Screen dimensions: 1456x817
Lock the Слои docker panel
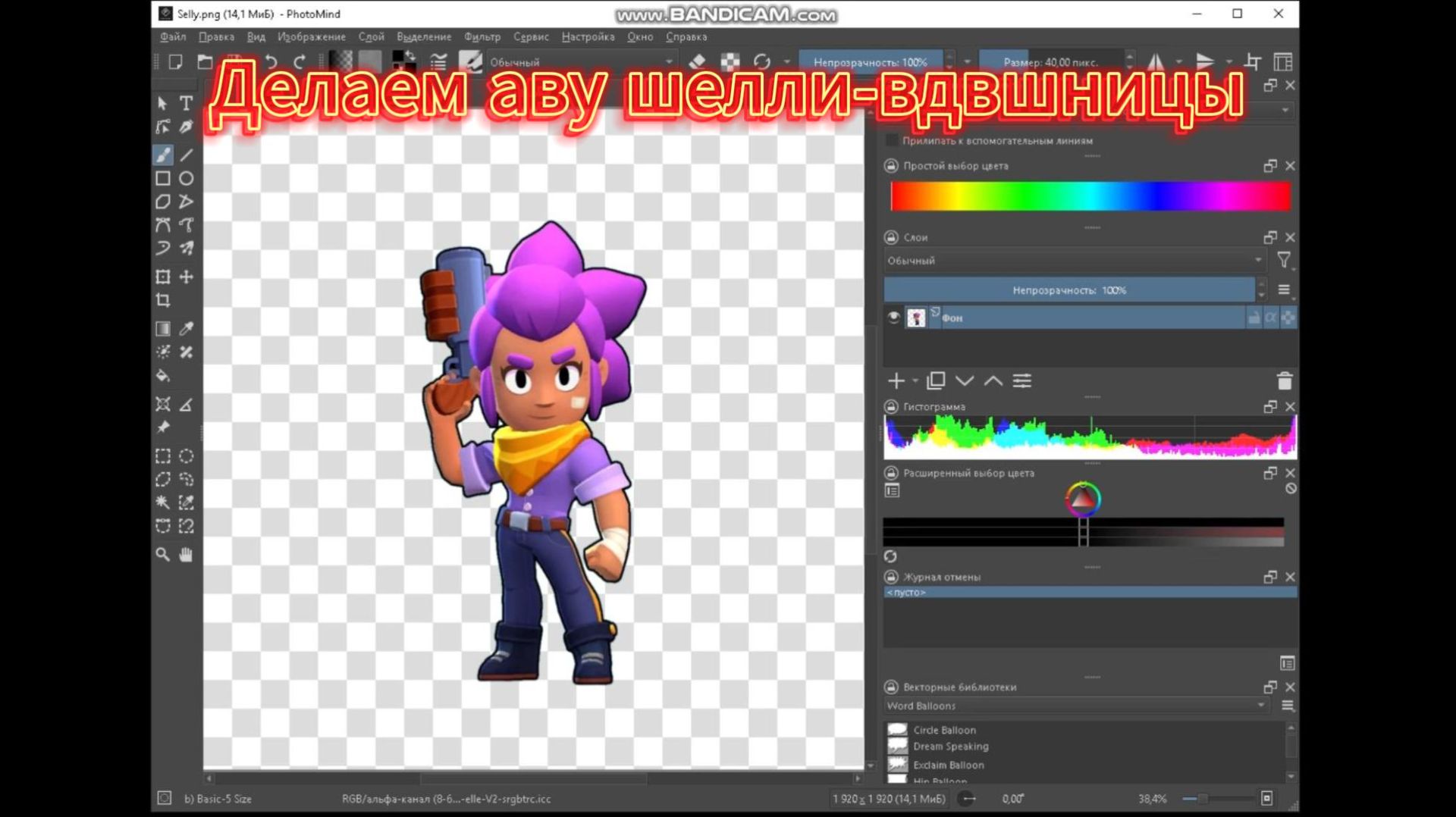click(x=891, y=237)
